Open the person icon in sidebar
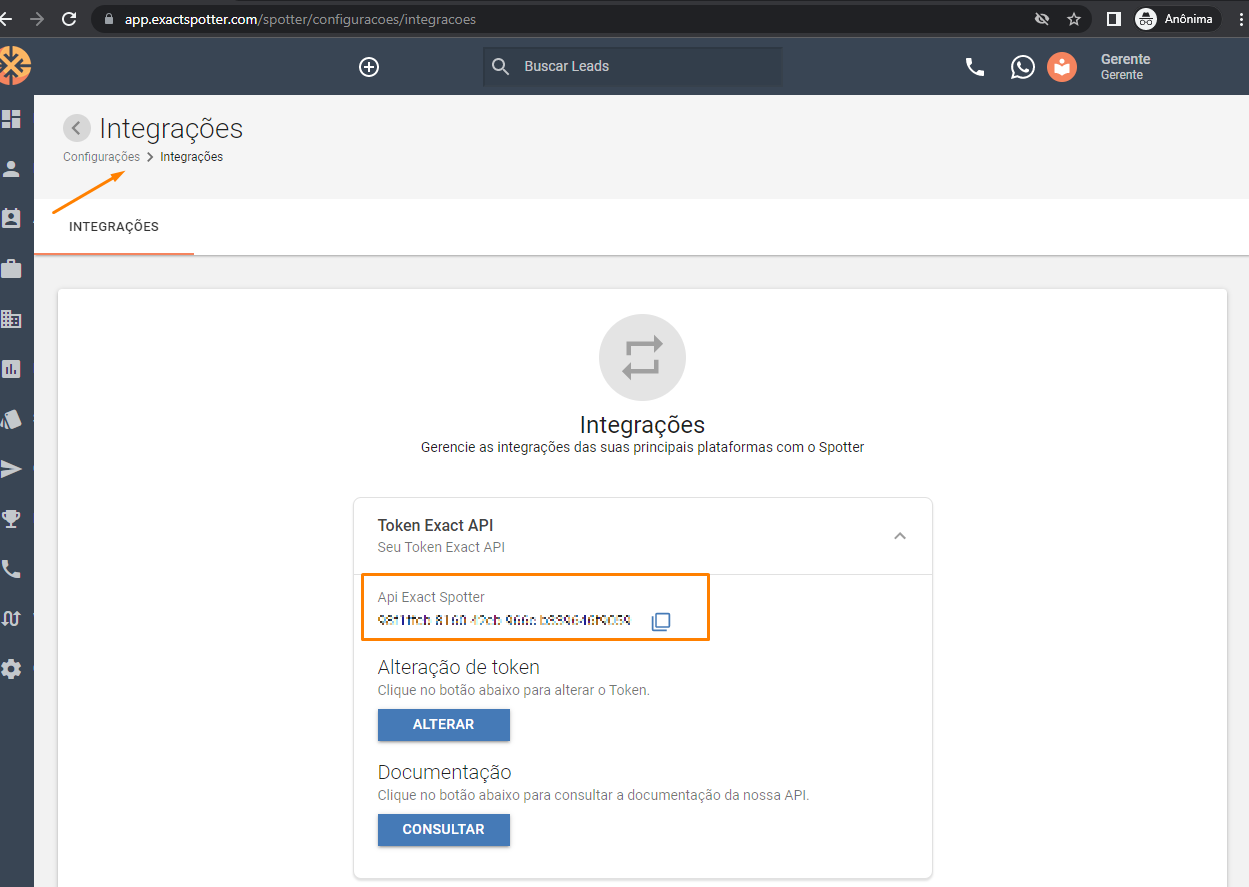The width and height of the screenshot is (1249, 887). (11, 169)
